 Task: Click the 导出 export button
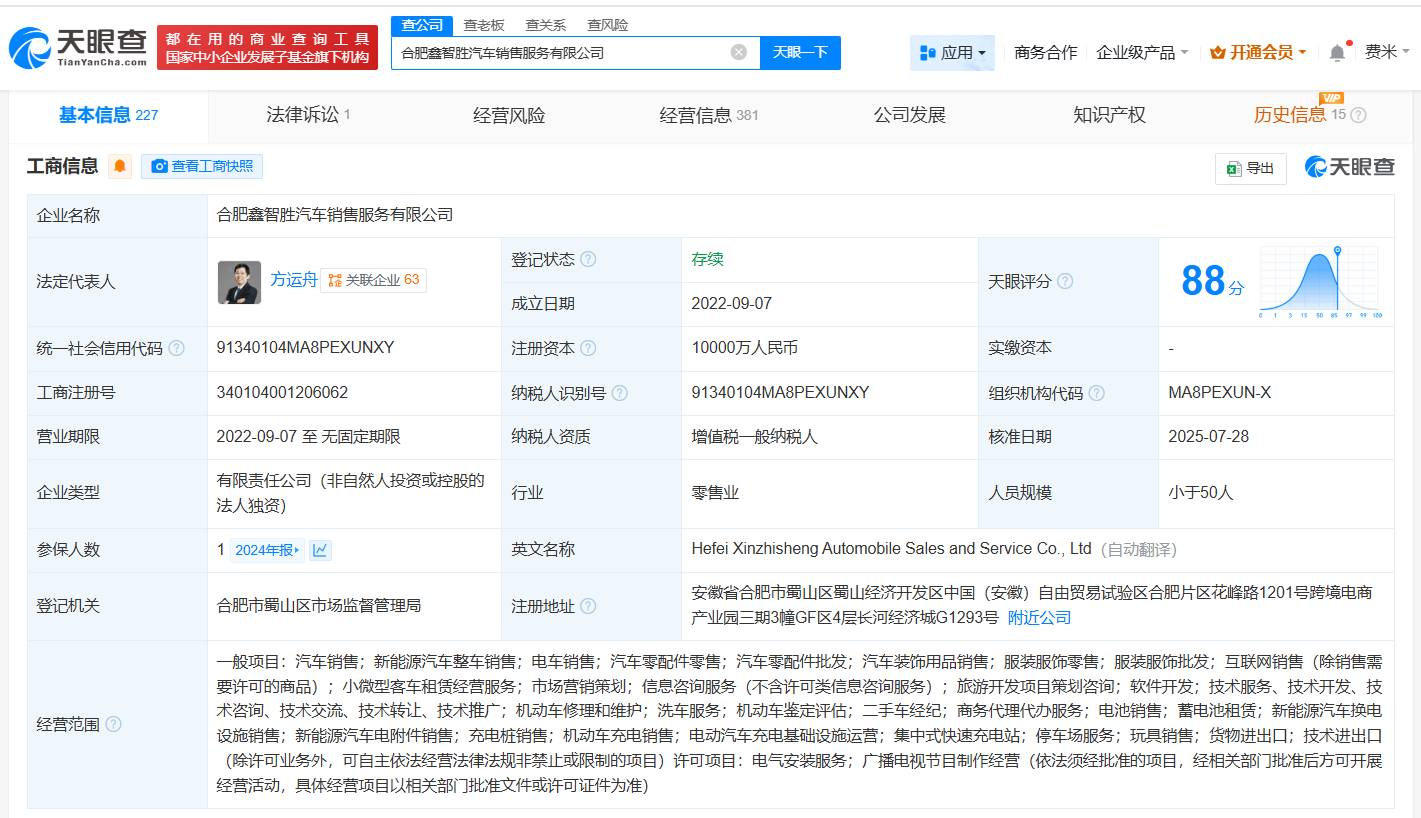(x=1250, y=168)
